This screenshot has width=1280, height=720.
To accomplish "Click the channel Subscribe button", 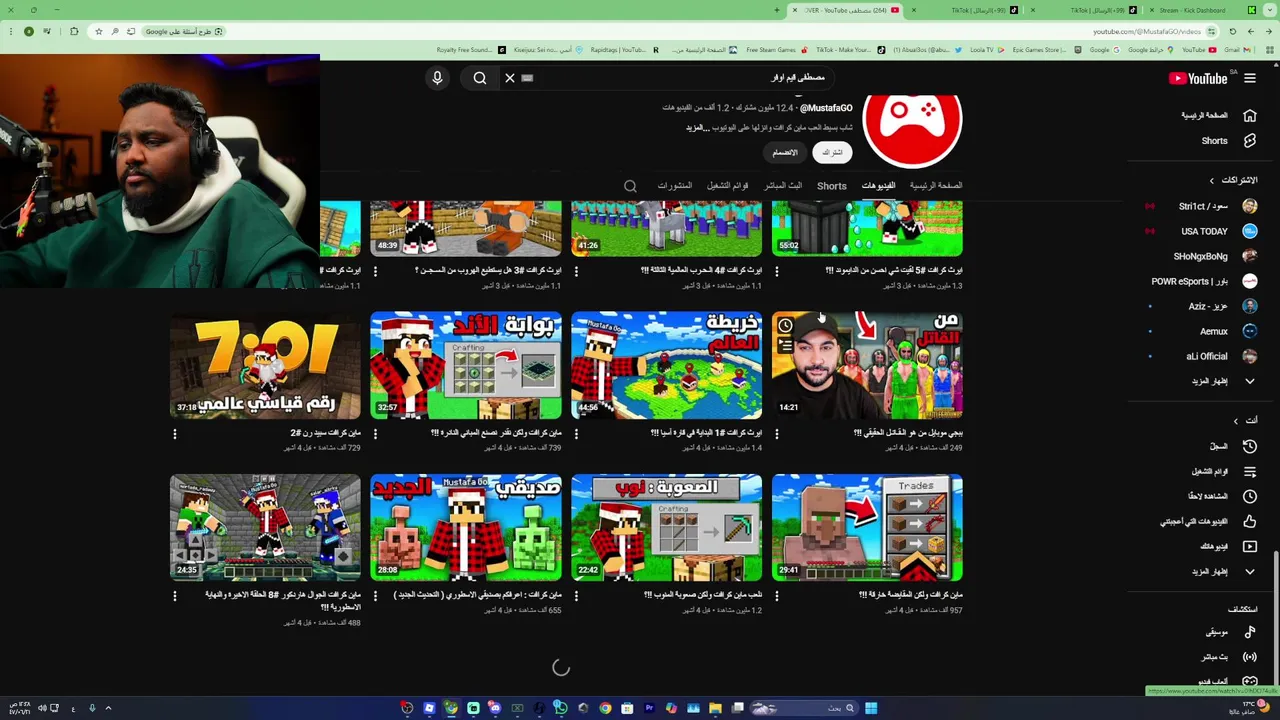I will point(833,152).
